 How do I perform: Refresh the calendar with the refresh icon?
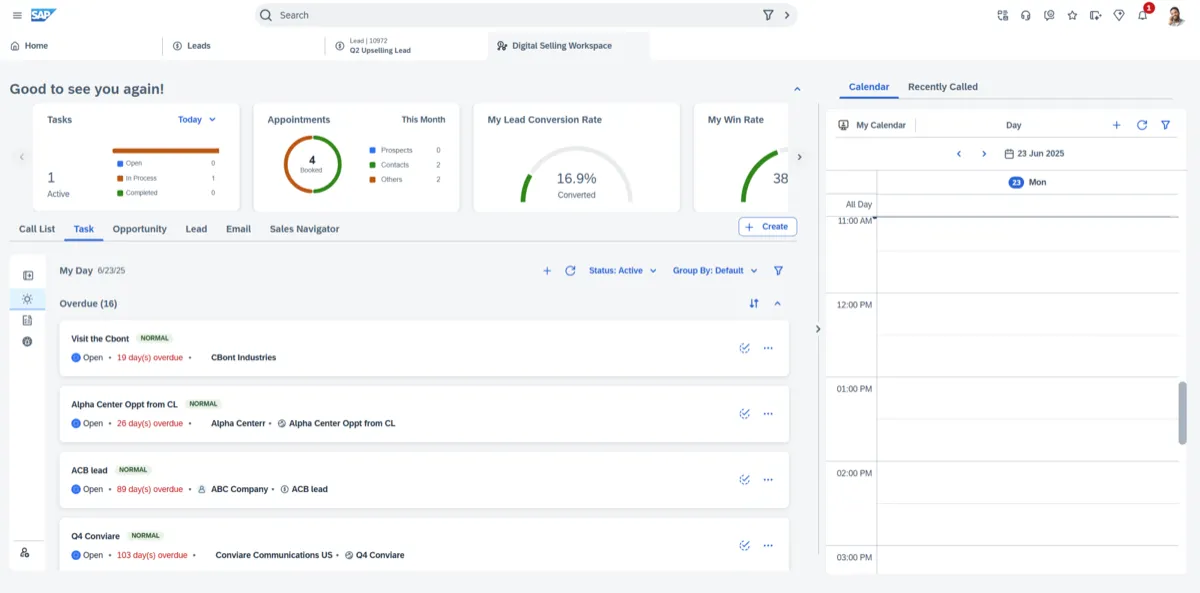coord(1141,124)
